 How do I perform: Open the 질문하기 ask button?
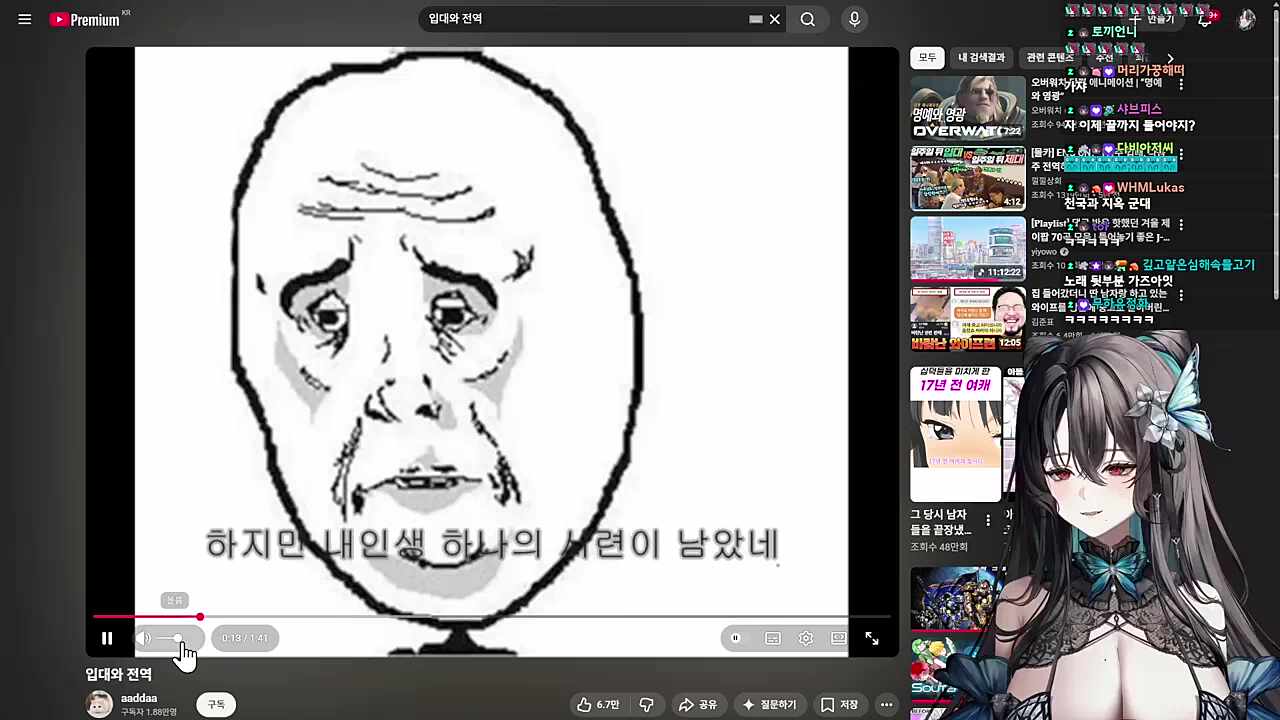(x=768, y=705)
